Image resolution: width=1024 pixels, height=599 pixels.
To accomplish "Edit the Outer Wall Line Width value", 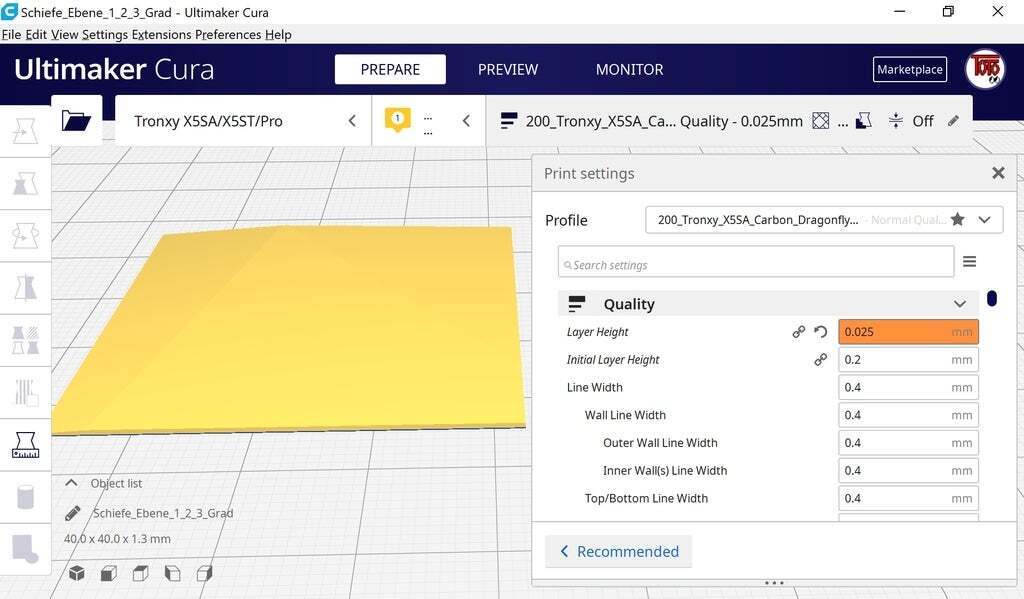I will (x=908, y=443).
